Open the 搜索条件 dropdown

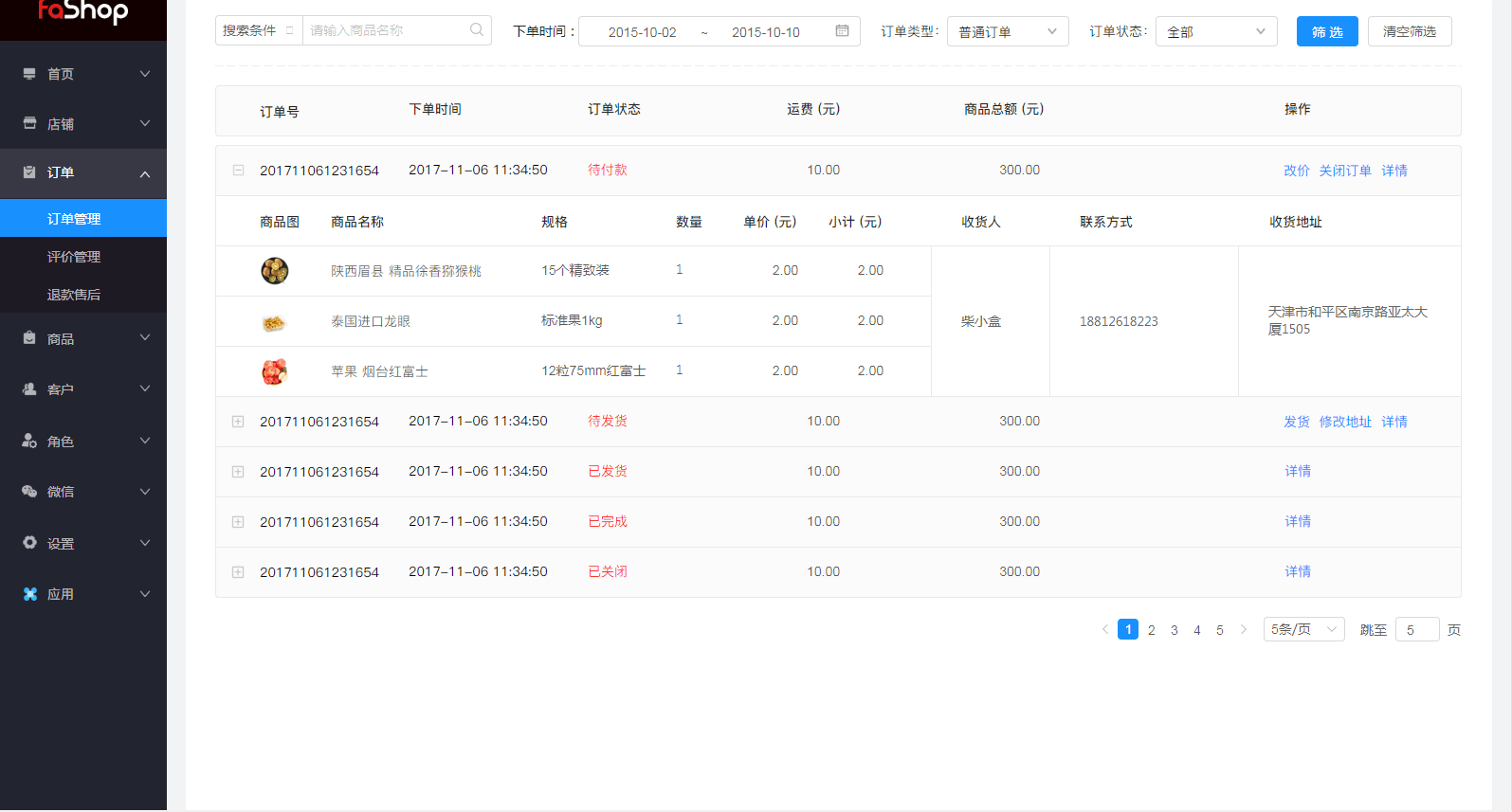coord(259,30)
